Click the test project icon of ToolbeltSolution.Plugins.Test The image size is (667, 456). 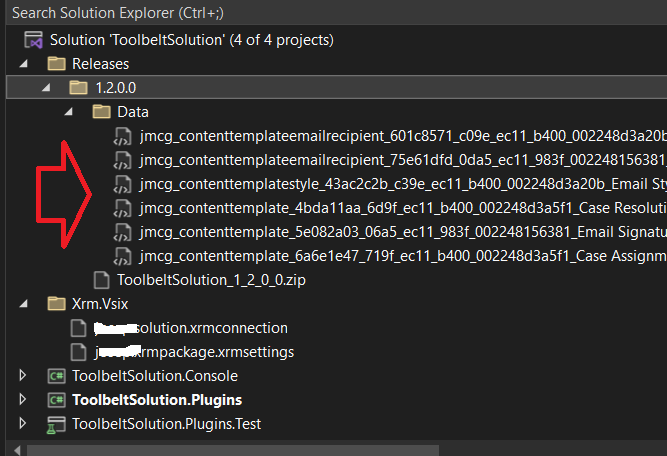coord(56,424)
